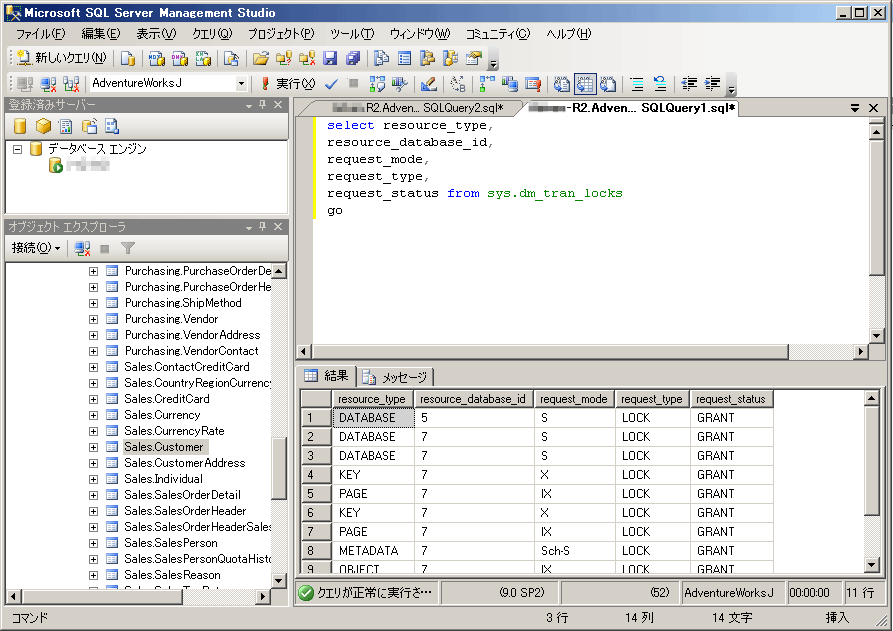Click the New Query (新しいクエリ) button
The width and height of the screenshot is (893, 631).
61,58
